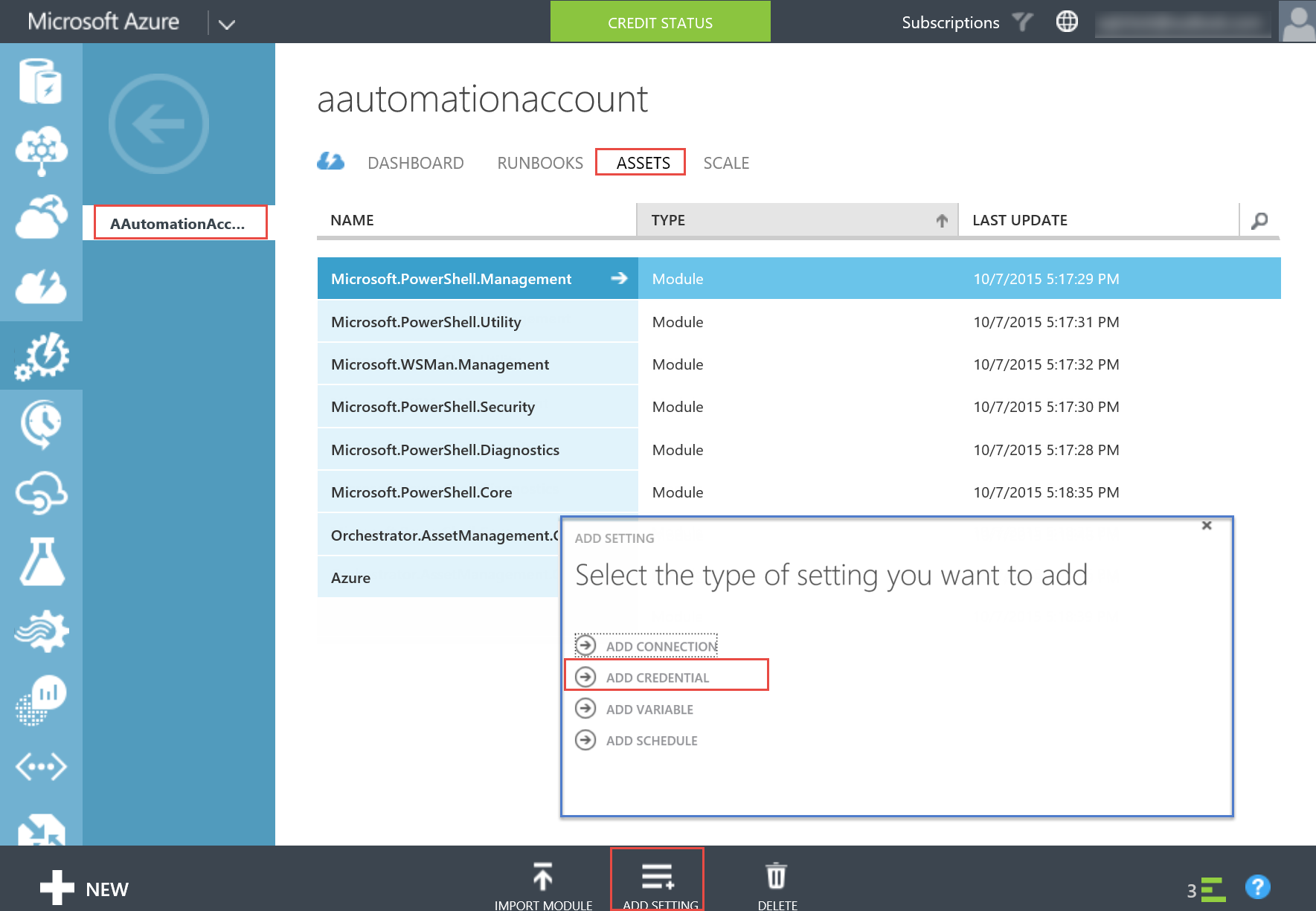1316x911 pixels.
Task: Switch to the SCALE tab
Action: click(726, 163)
